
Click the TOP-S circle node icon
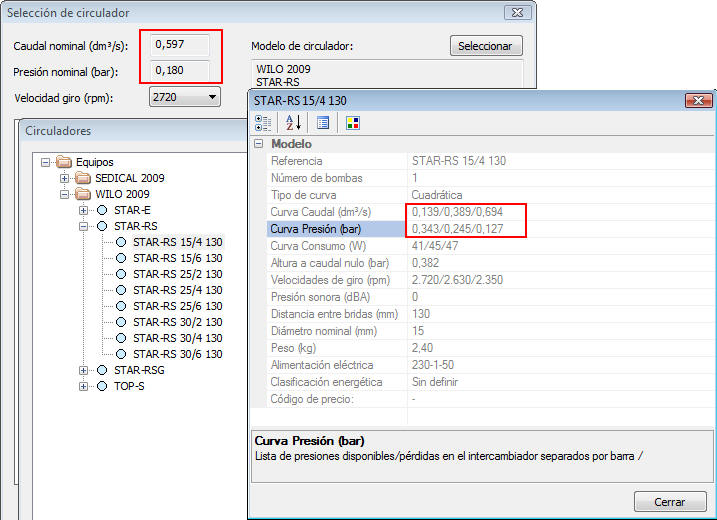(102, 386)
